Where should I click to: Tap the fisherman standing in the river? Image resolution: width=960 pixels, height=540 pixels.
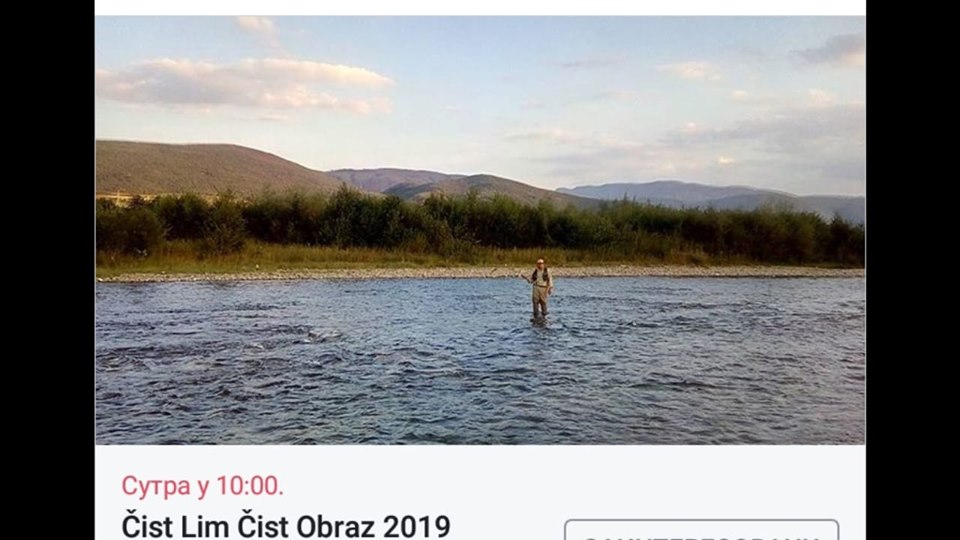pyautogui.click(x=539, y=288)
